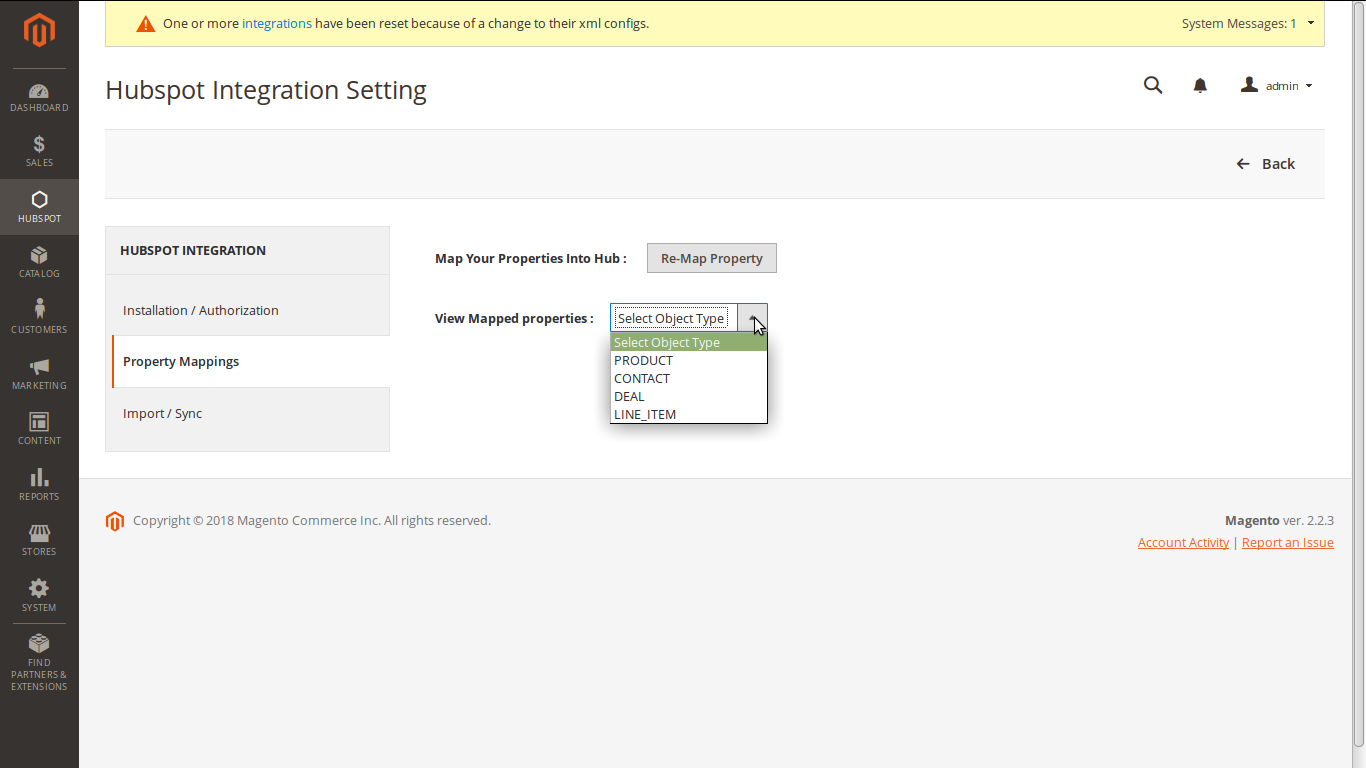Follow the integrations link in the warning
This screenshot has height=768, width=1366.
[277, 23]
